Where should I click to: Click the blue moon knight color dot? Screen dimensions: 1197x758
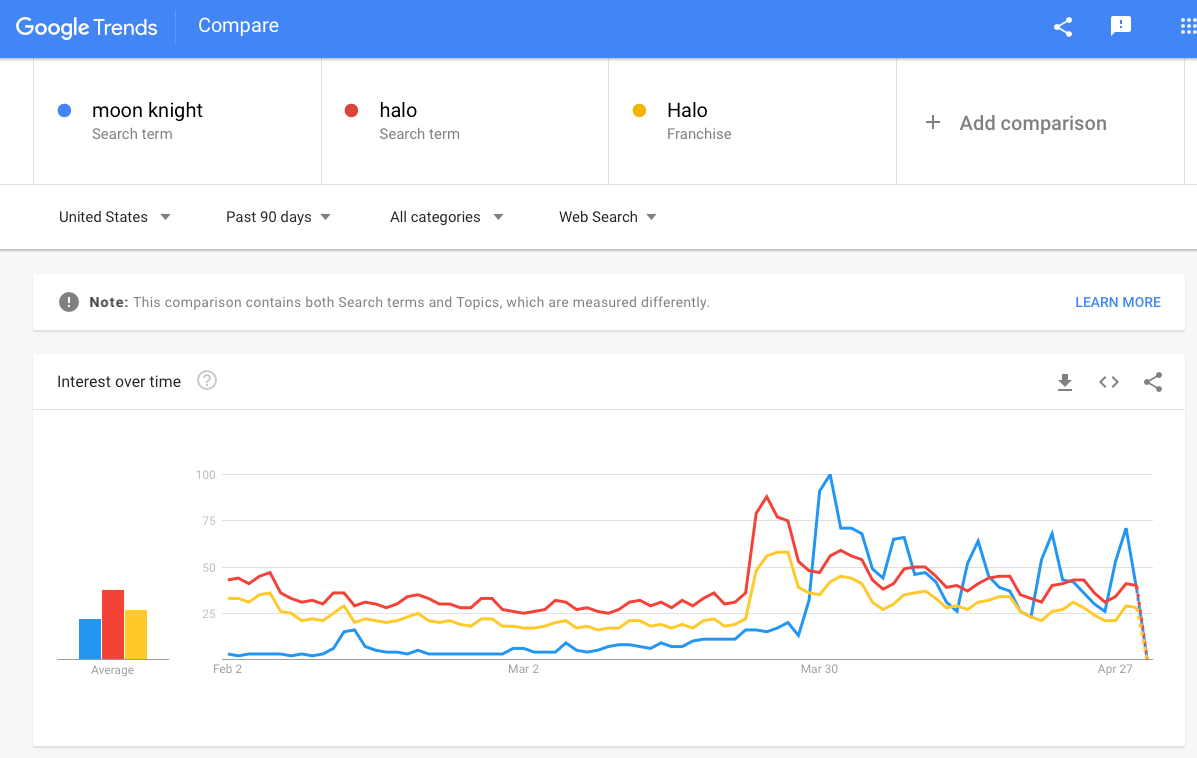coord(65,111)
